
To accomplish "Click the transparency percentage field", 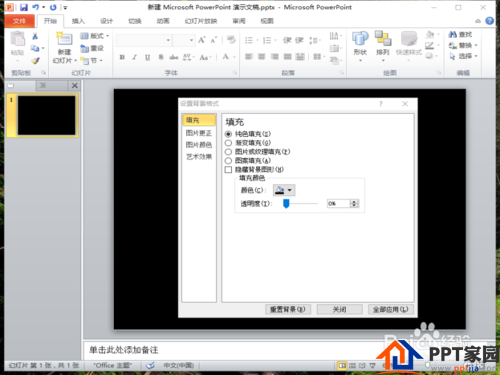I will (x=338, y=203).
